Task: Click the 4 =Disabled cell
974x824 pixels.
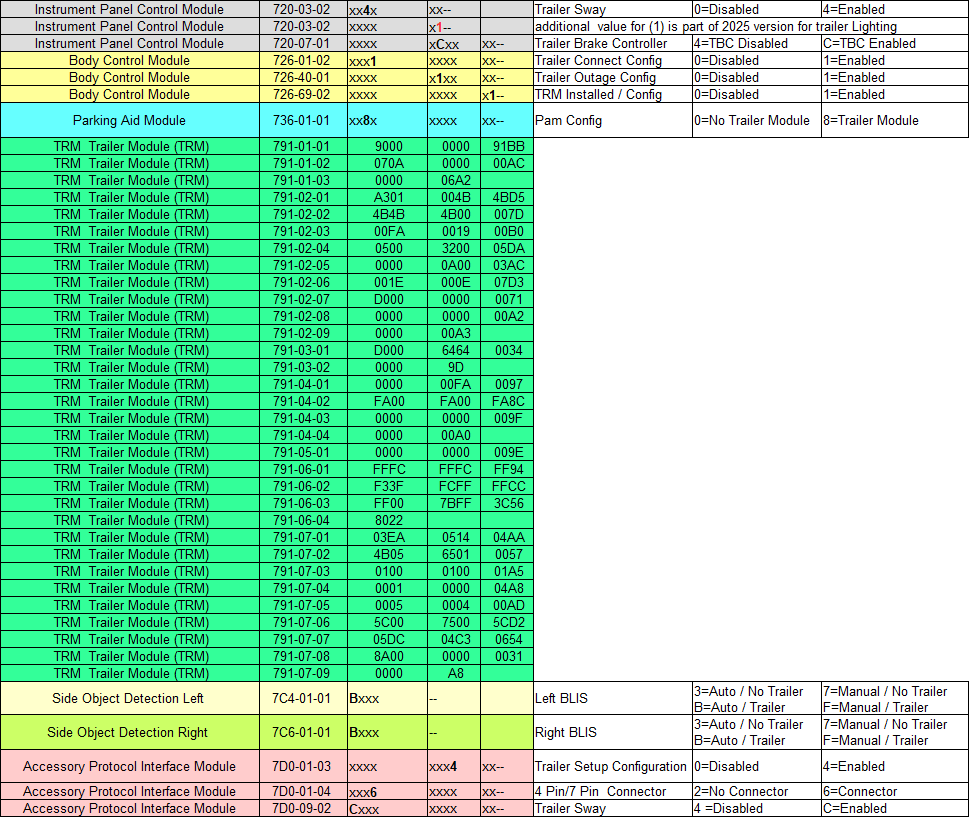Action: point(757,808)
